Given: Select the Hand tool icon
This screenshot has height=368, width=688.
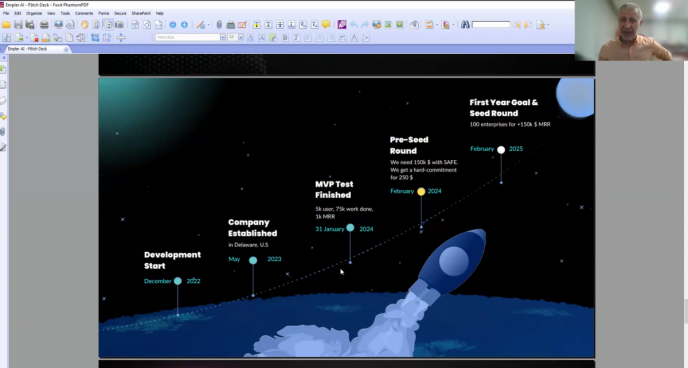Looking at the screenshot, I should point(84,25).
